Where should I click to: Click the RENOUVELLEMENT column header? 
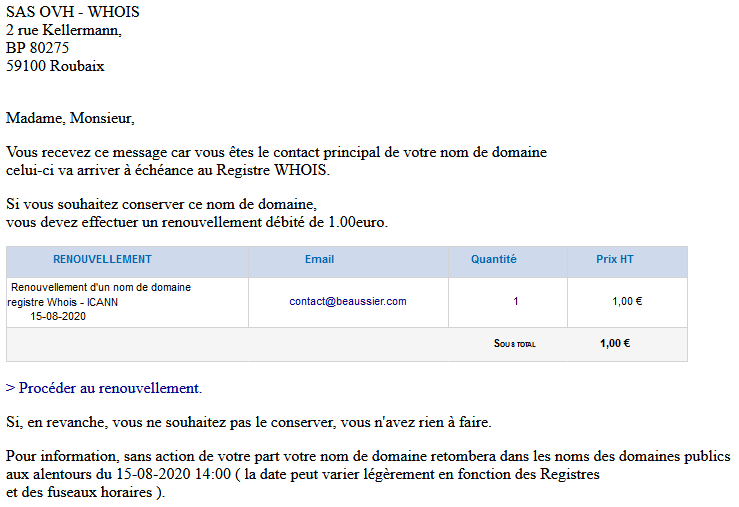click(102, 260)
